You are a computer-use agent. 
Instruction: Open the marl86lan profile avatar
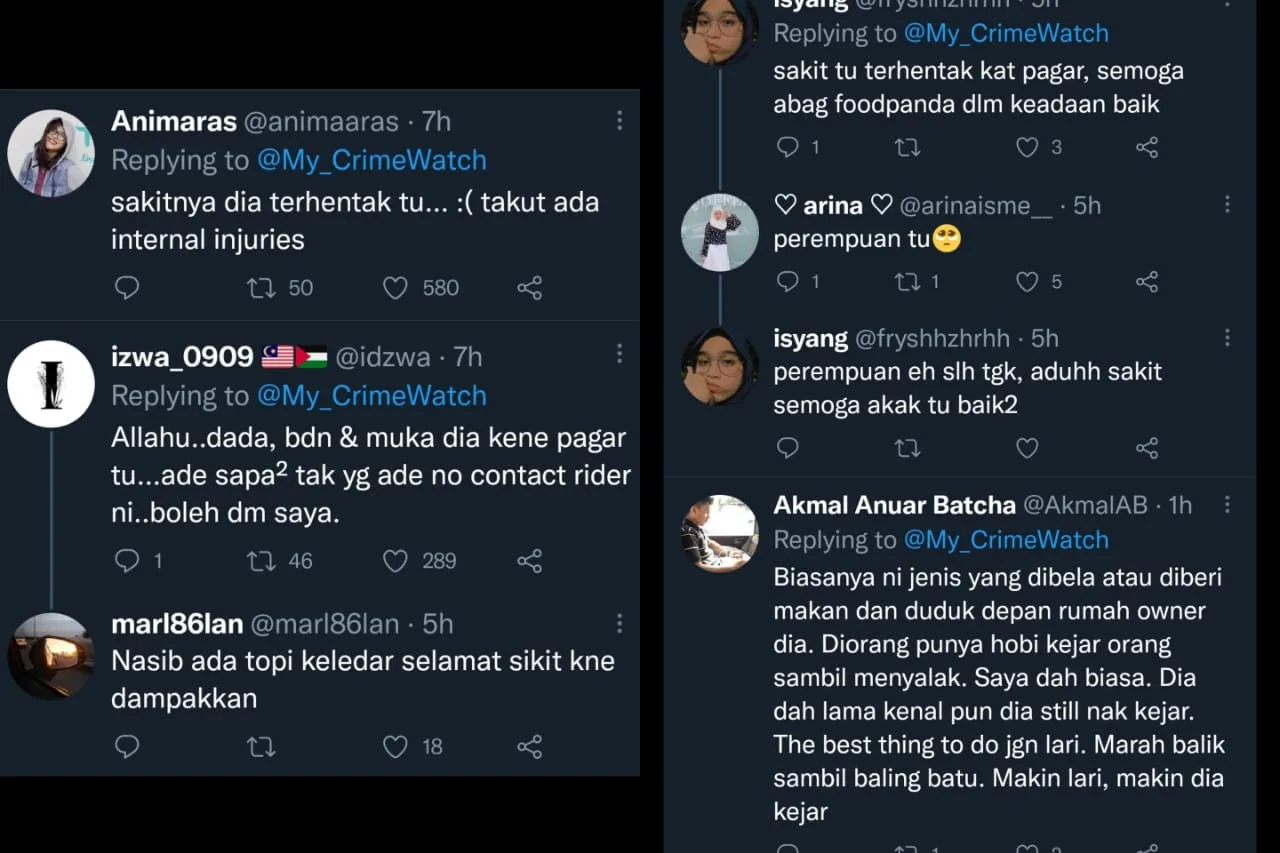pos(50,656)
